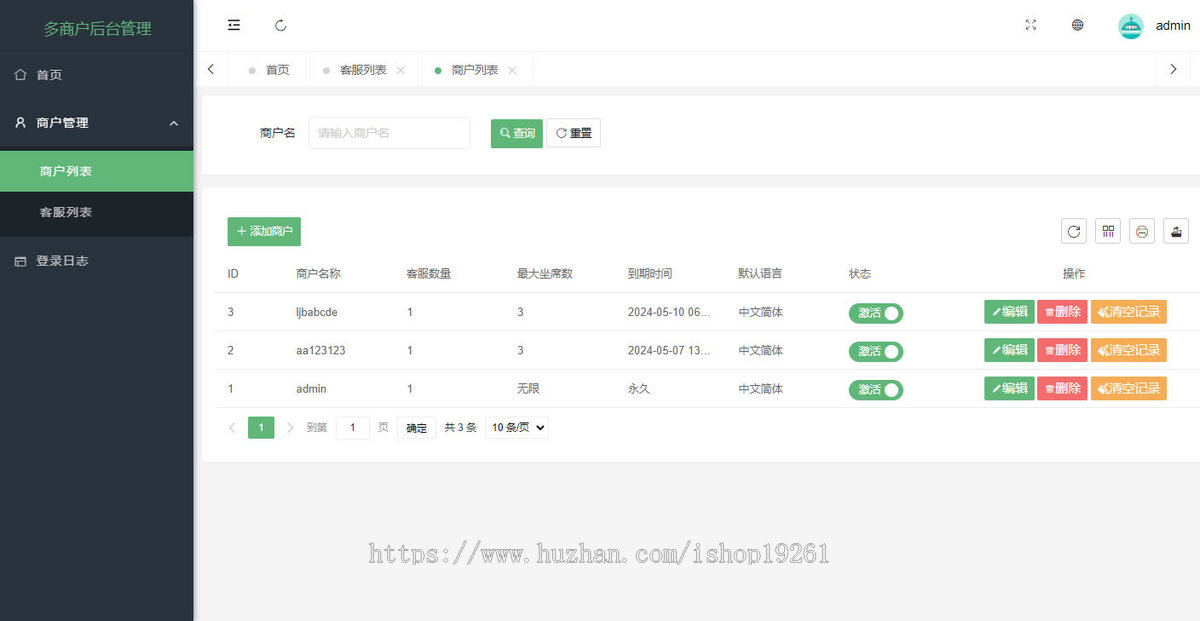Refresh the table with the reload icon
The height and width of the screenshot is (621, 1200).
(1074, 231)
